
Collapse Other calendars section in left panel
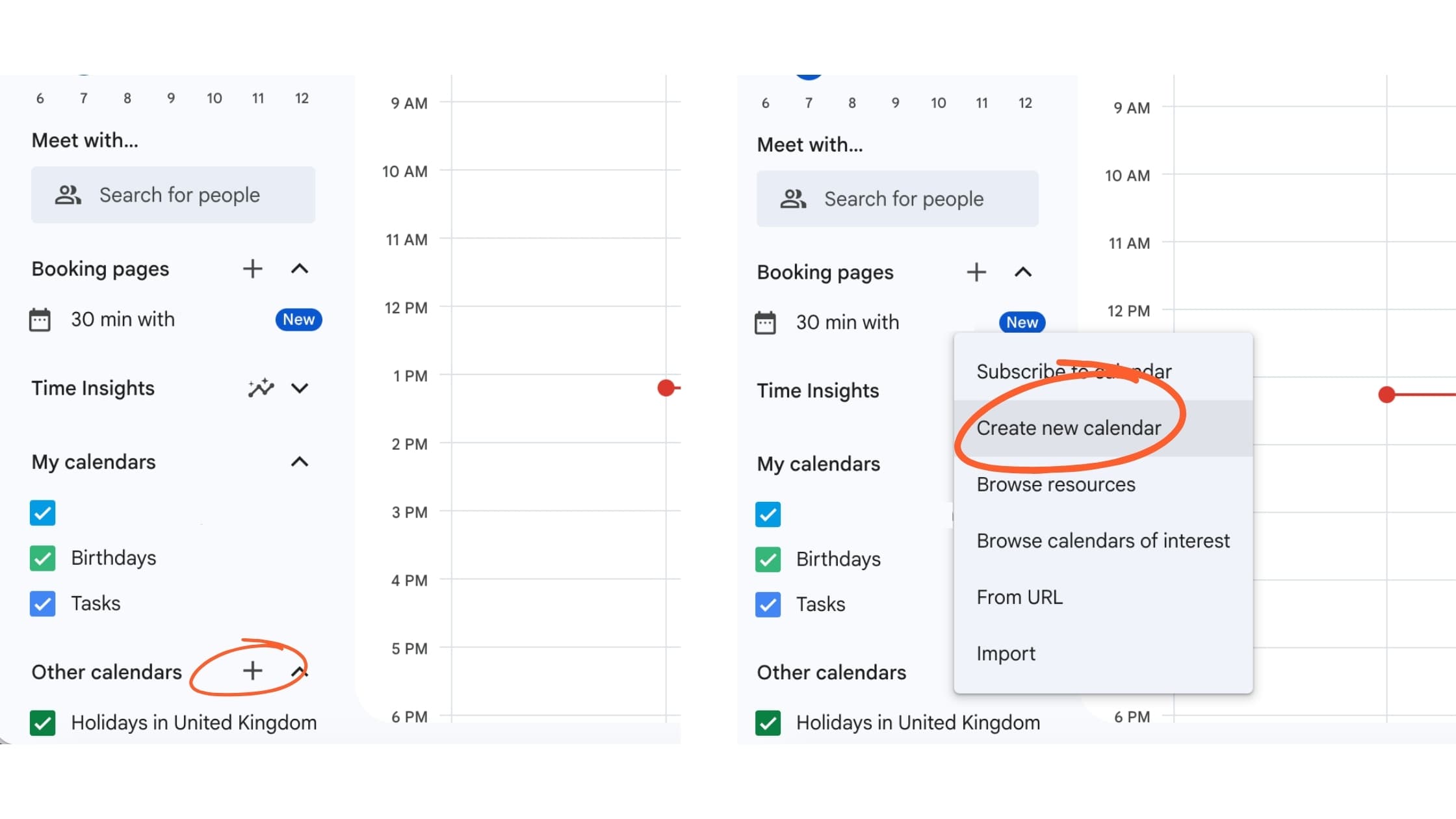299,671
